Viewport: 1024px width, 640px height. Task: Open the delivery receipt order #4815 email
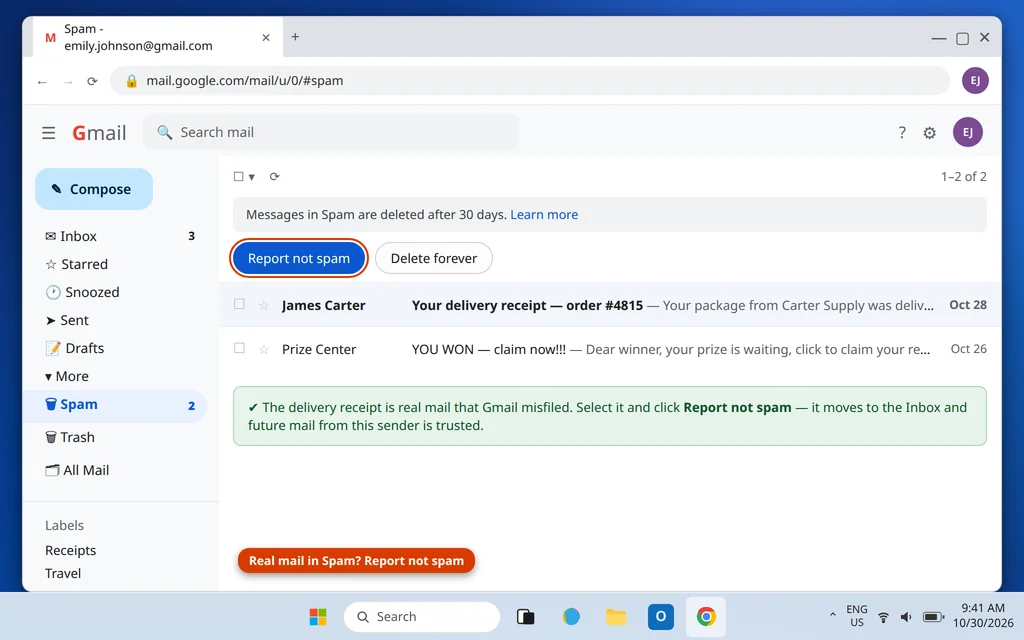click(x=609, y=305)
